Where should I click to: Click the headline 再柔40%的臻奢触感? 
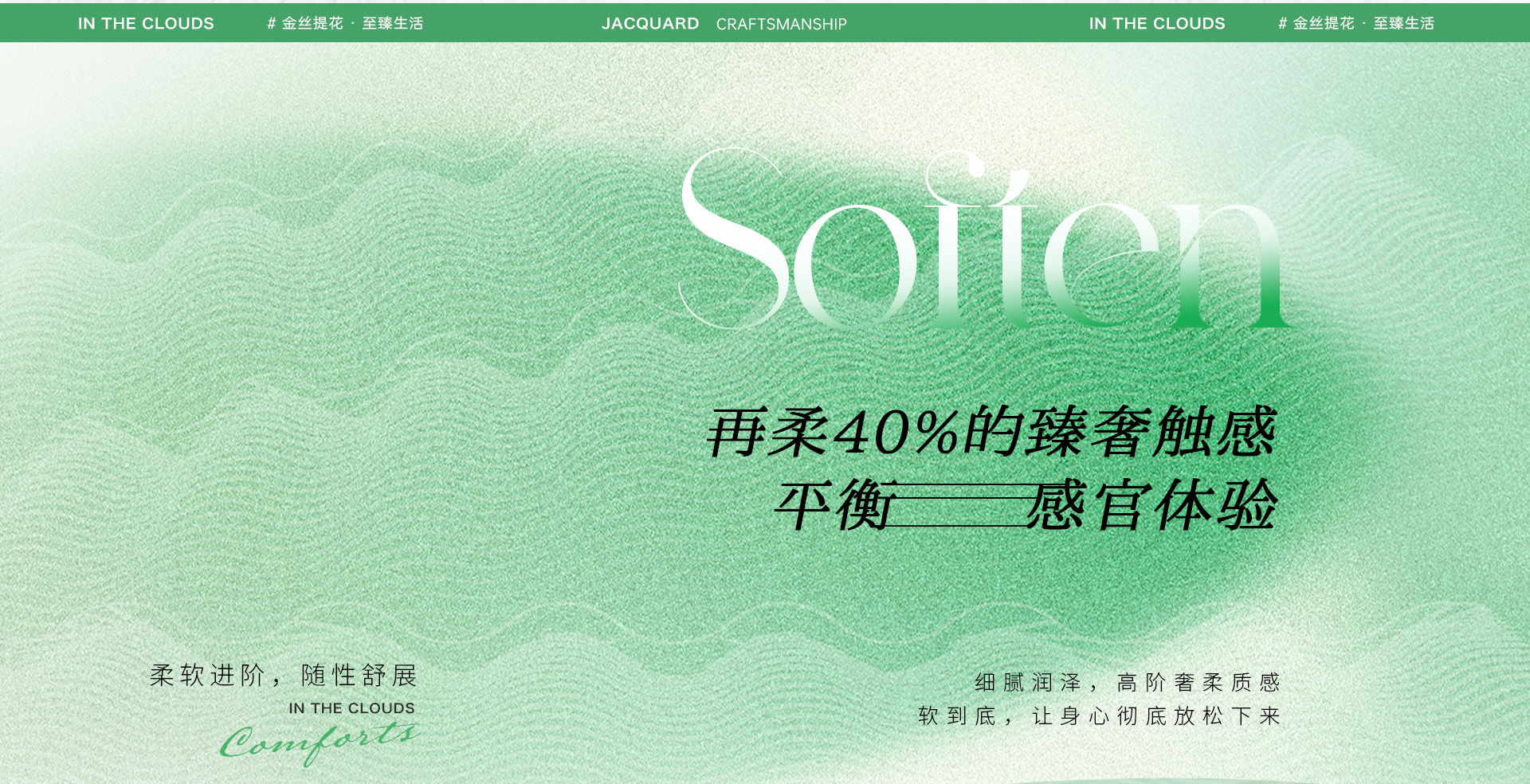[x=992, y=432]
